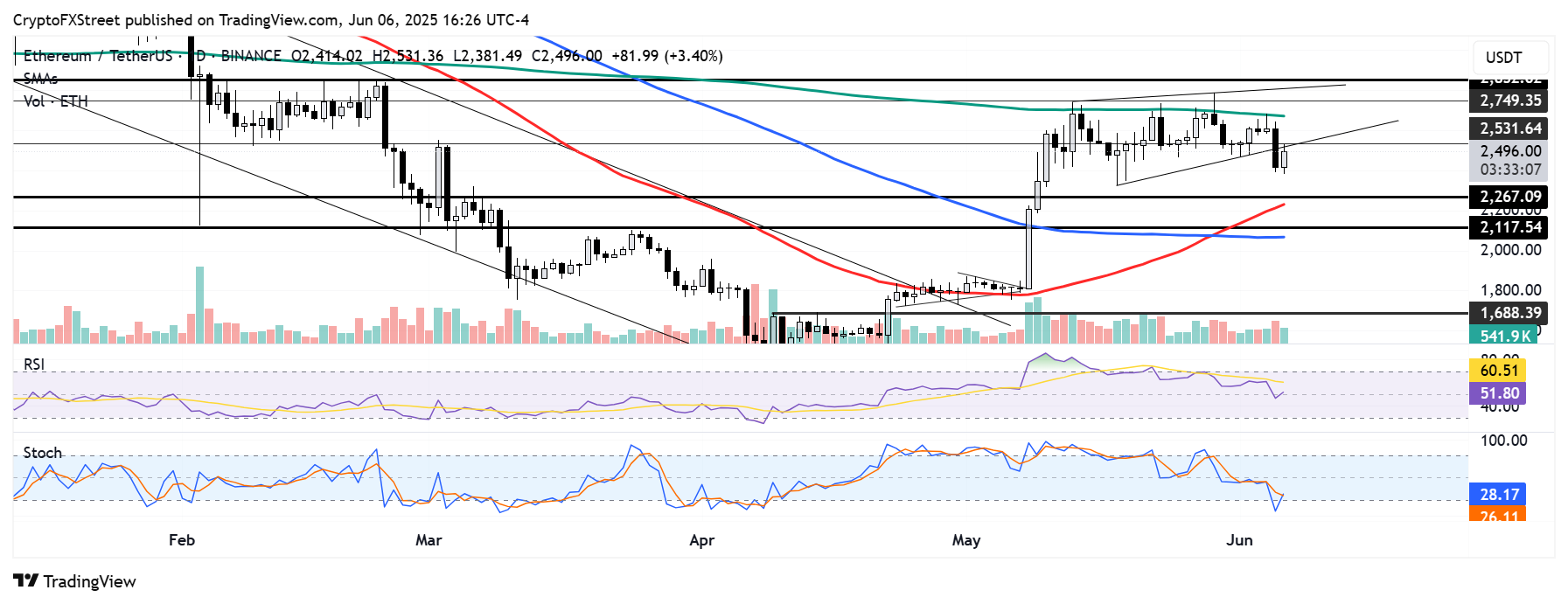Click the current price 2,496.00 tag

[1509, 151]
